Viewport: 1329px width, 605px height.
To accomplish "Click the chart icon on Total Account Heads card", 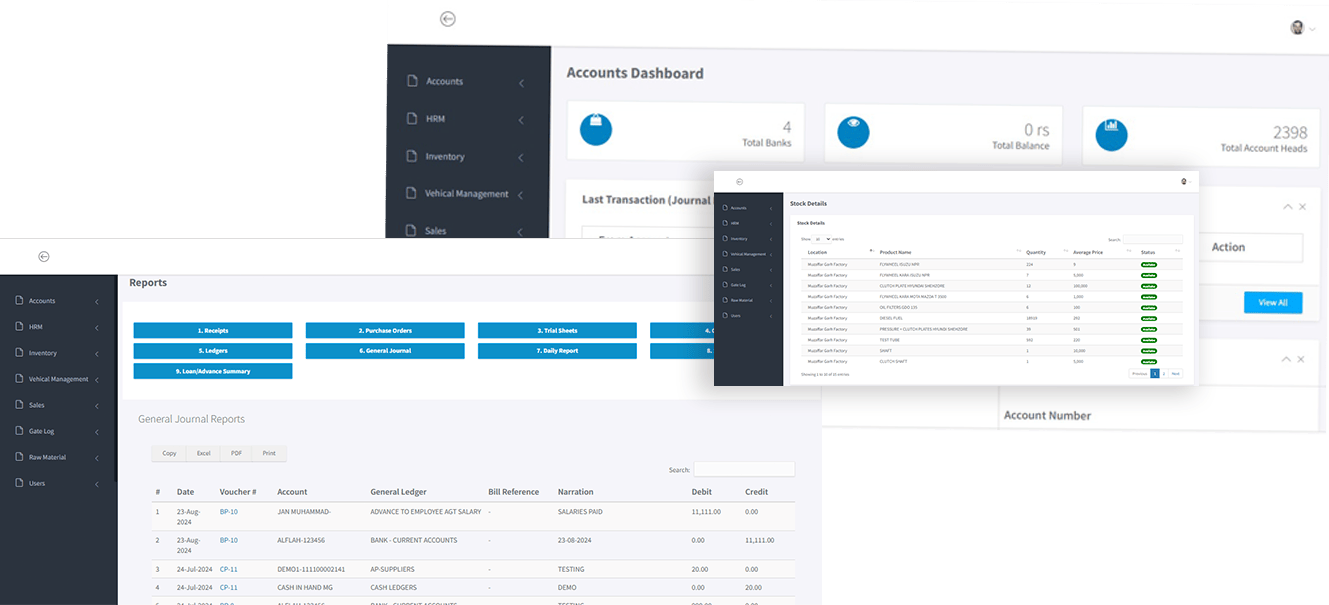I will 1111,135.
